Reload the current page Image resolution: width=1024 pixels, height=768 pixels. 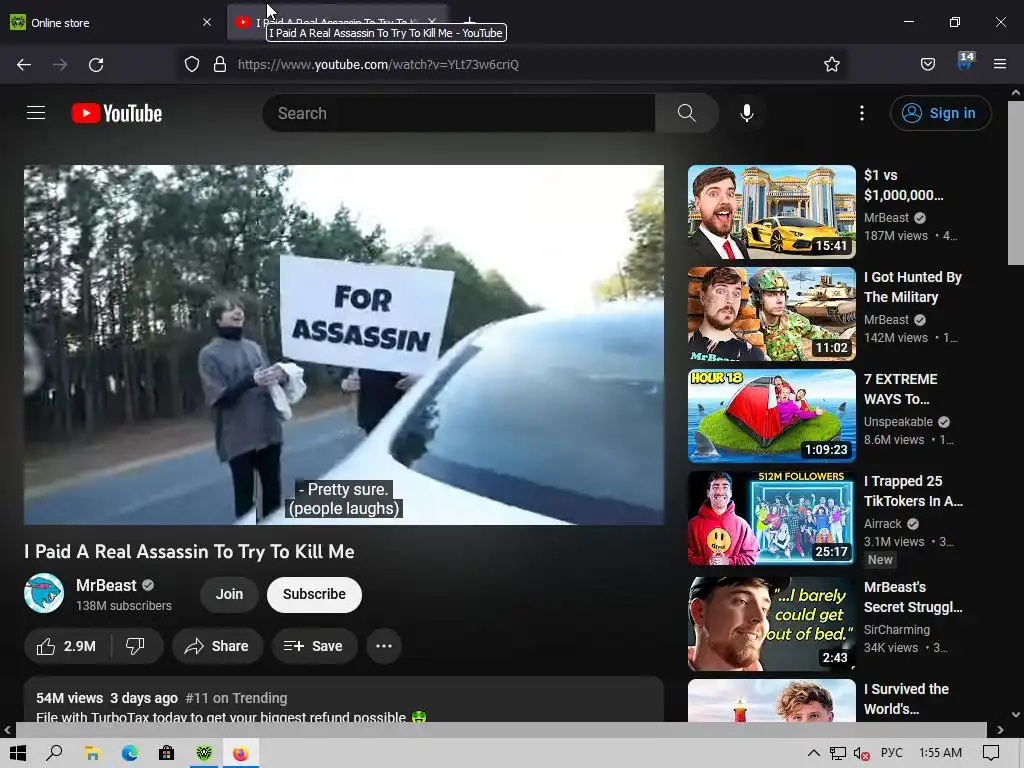(96, 65)
